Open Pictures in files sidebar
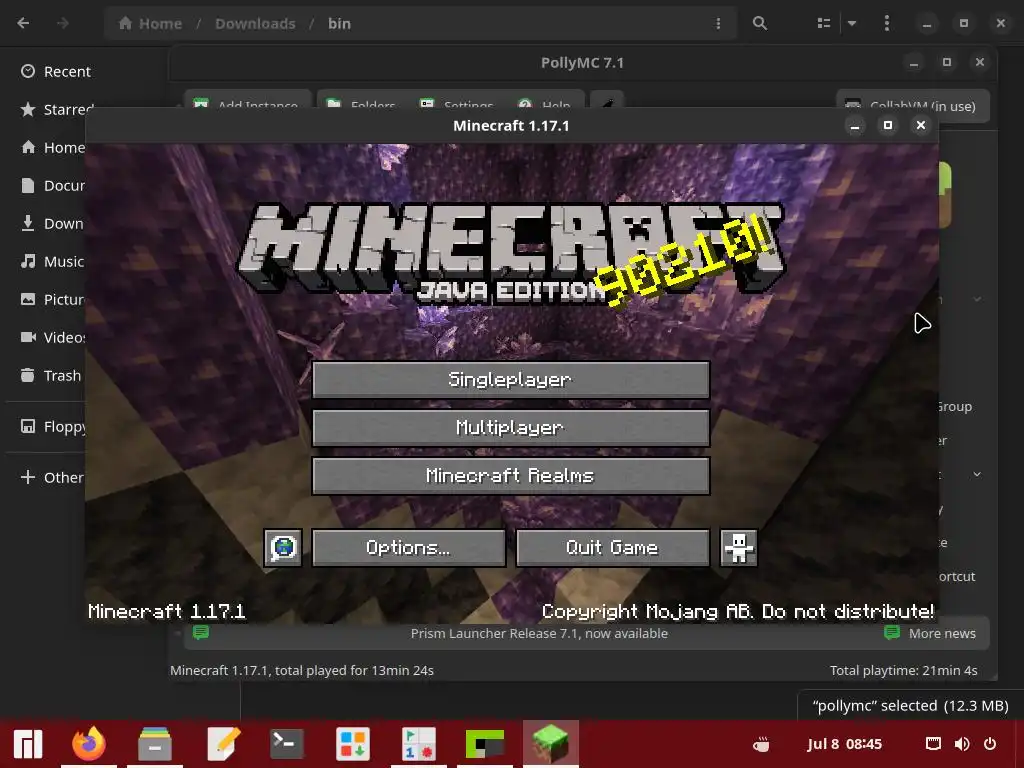 (x=51, y=299)
